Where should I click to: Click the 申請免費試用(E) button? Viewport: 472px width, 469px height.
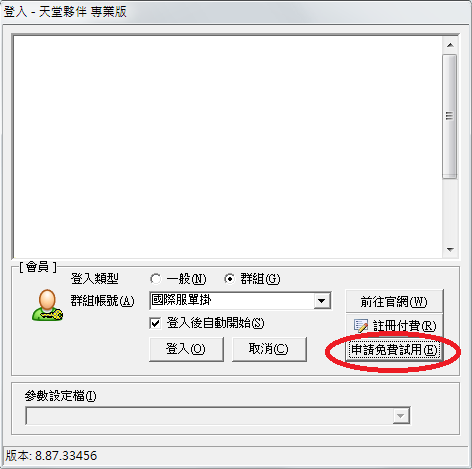(x=394, y=350)
